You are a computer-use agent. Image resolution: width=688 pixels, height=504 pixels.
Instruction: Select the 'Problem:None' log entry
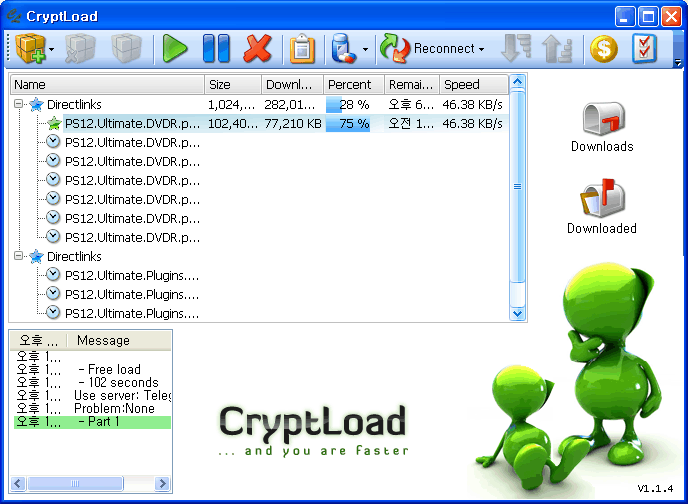92,408
